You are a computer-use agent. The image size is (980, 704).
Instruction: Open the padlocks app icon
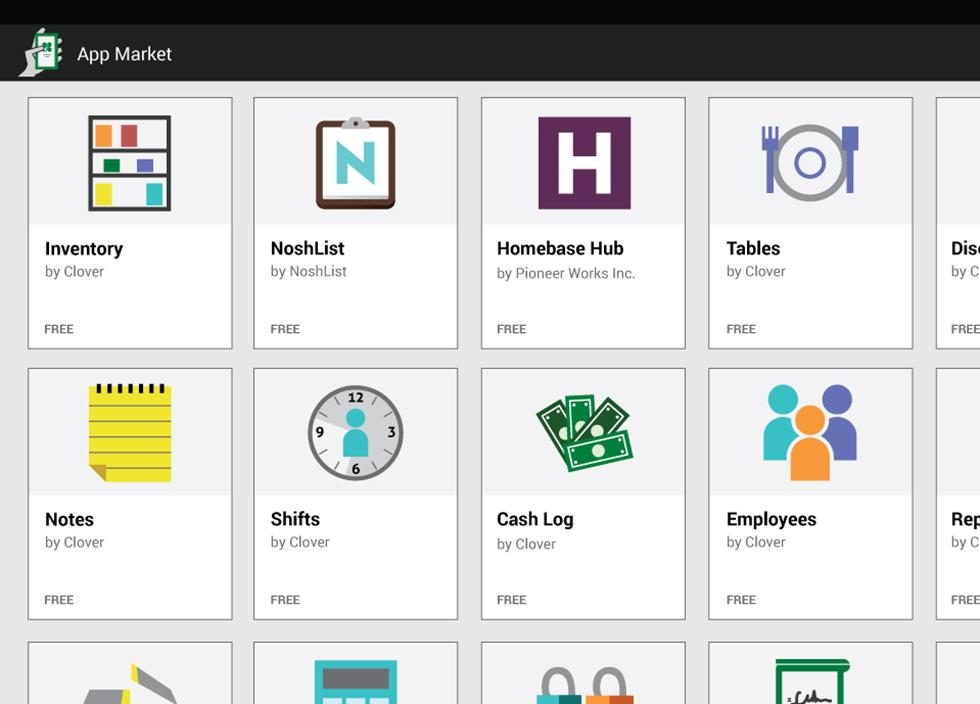point(584,685)
